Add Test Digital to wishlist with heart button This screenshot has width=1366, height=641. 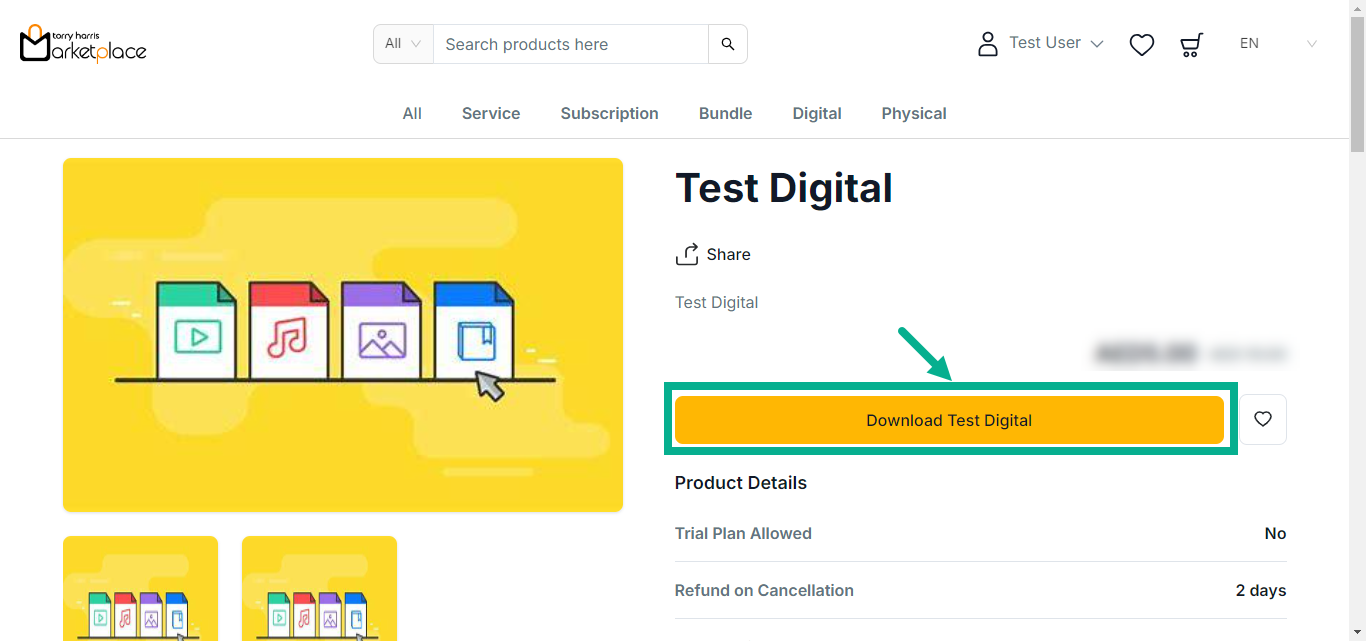[1262, 419]
